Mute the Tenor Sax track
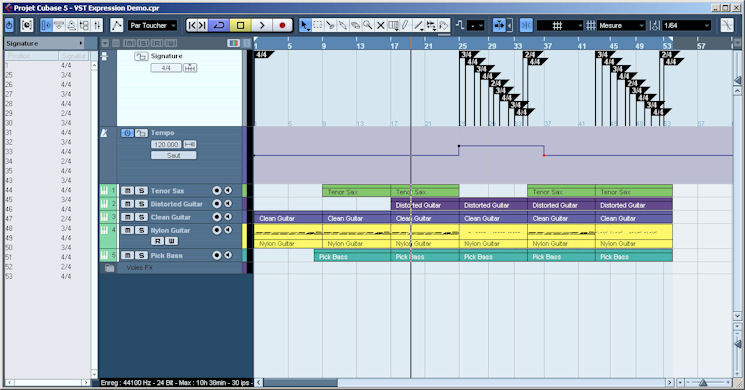745x390 pixels. point(127,190)
